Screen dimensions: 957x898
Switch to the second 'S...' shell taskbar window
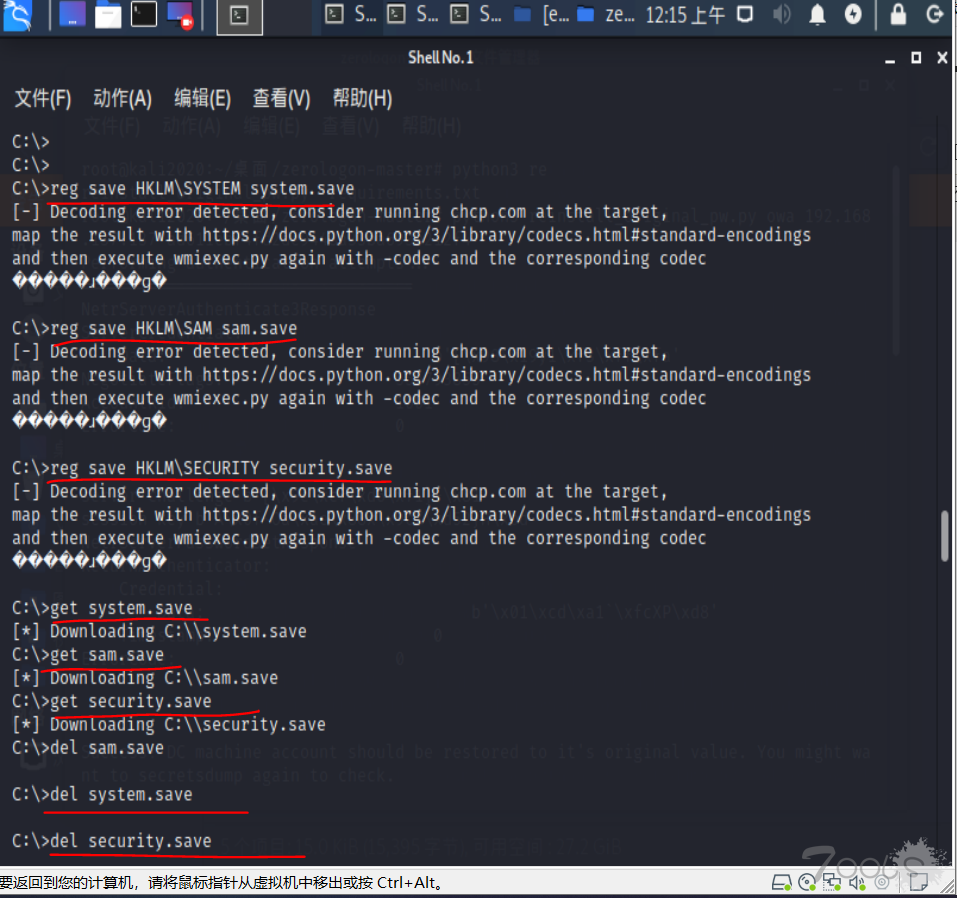(413, 14)
